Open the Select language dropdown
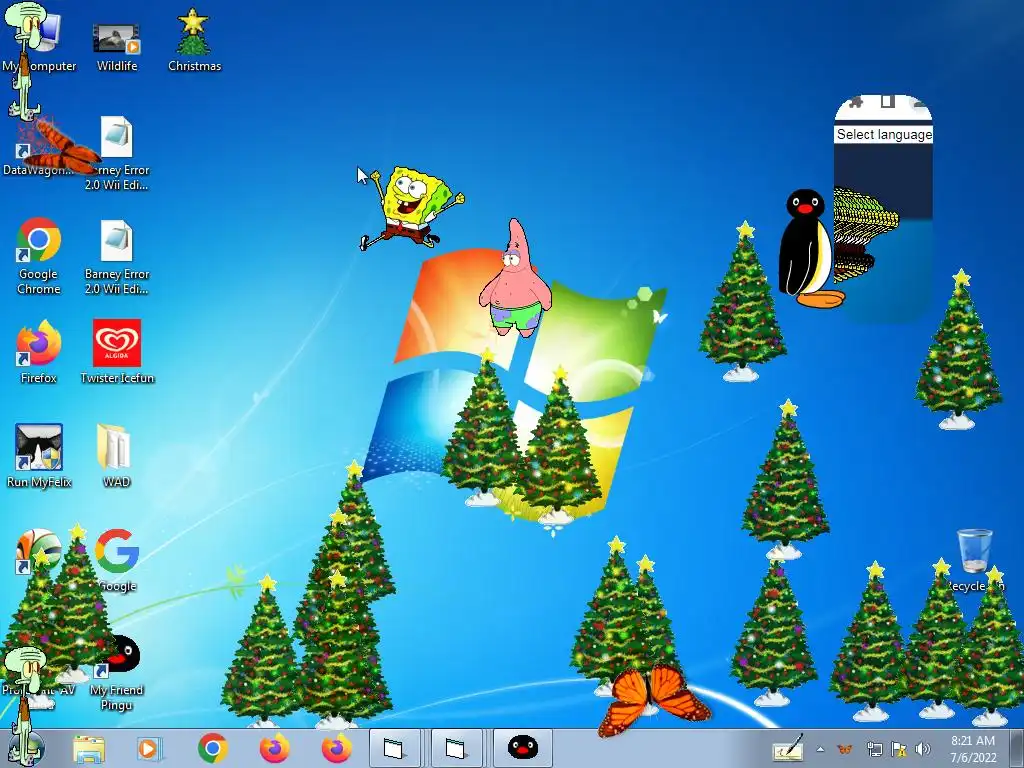Screen dimensions: 1024x768 884,135
